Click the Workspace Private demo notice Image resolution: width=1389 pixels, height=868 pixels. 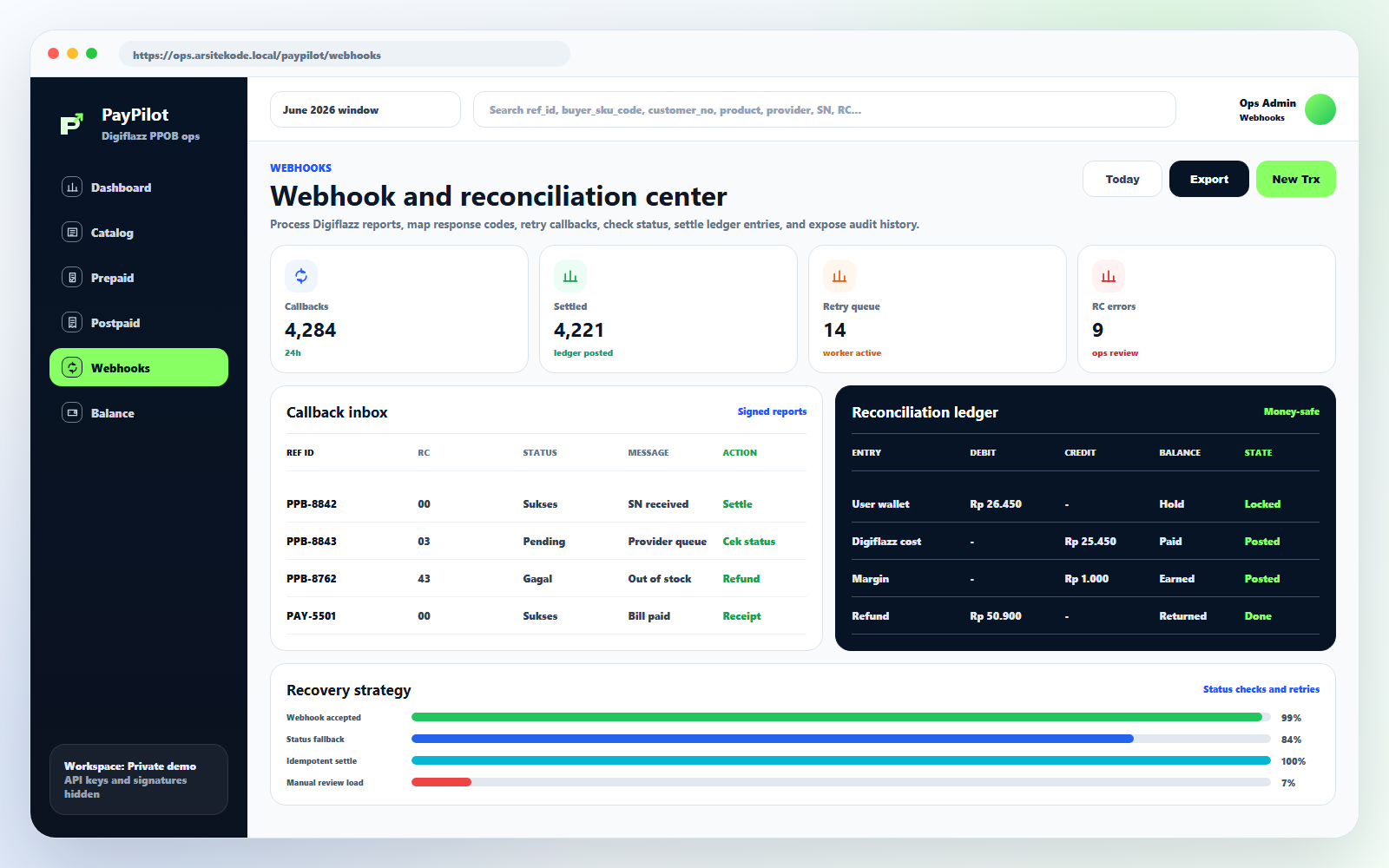click(x=139, y=779)
